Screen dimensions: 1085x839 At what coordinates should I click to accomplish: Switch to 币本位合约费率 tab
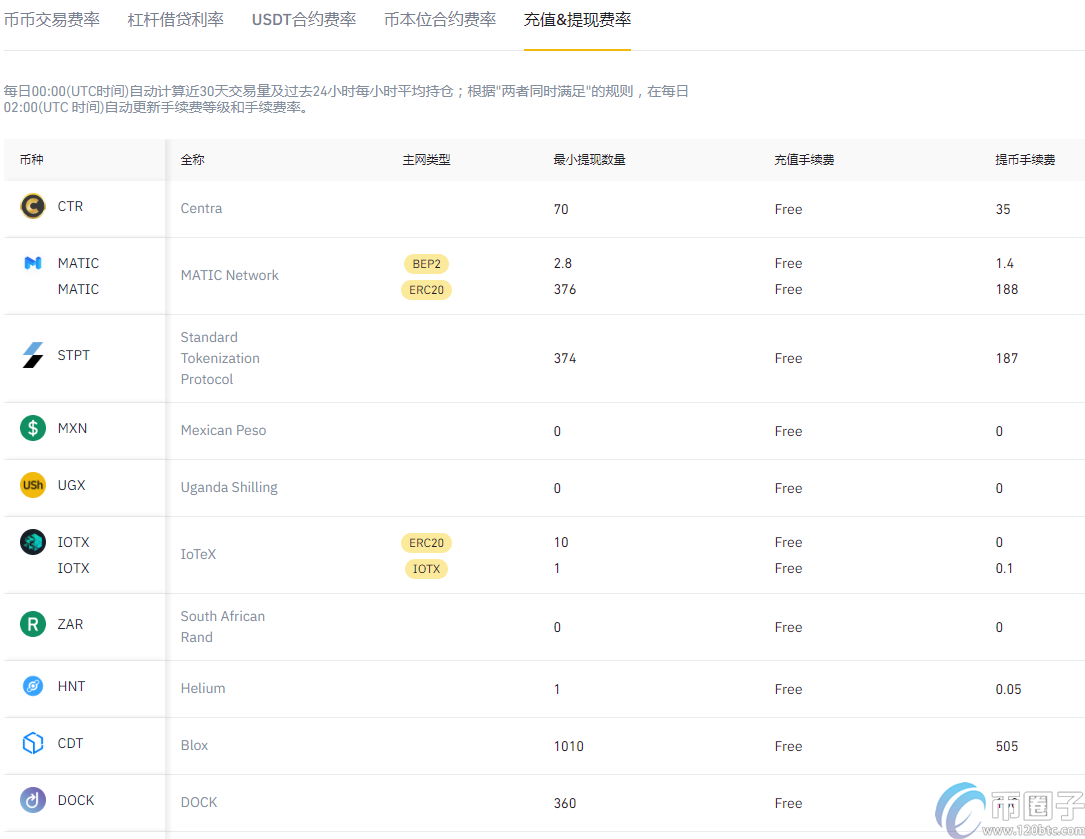[x=440, y=19]
